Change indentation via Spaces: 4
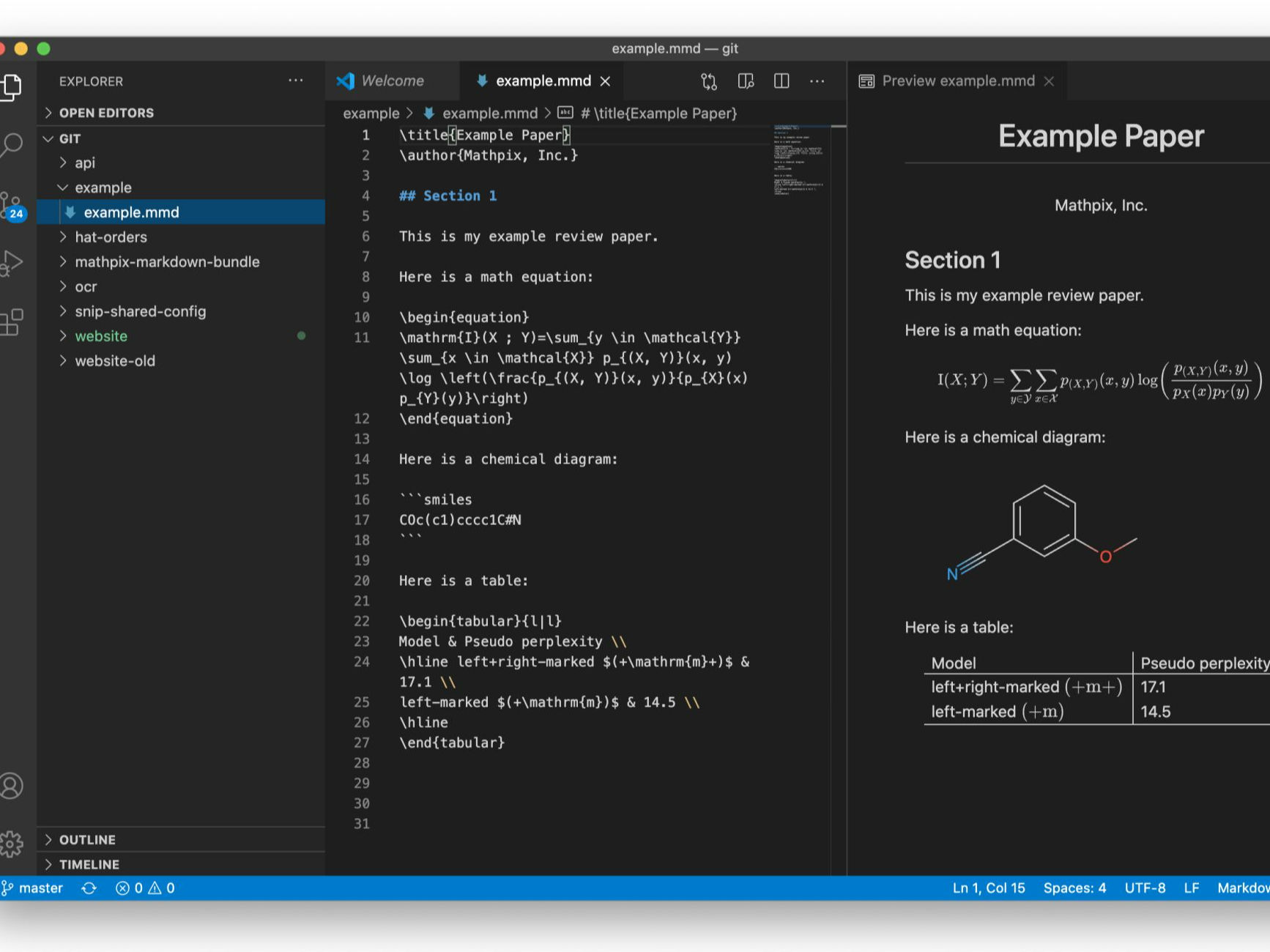Screen dimensions: 1270x952 (x=1074, y=888)
